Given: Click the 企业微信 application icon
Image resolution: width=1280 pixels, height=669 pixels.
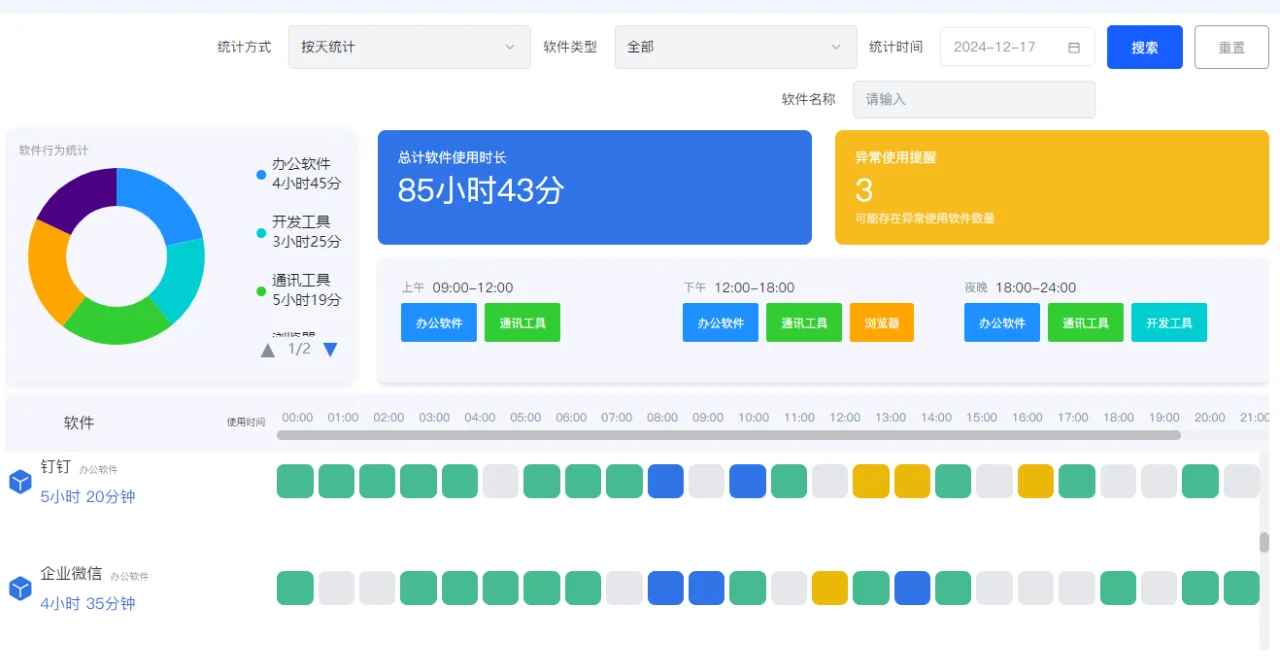Looking at the screenshot, I should pyautogui.click(x=20, y=588).
